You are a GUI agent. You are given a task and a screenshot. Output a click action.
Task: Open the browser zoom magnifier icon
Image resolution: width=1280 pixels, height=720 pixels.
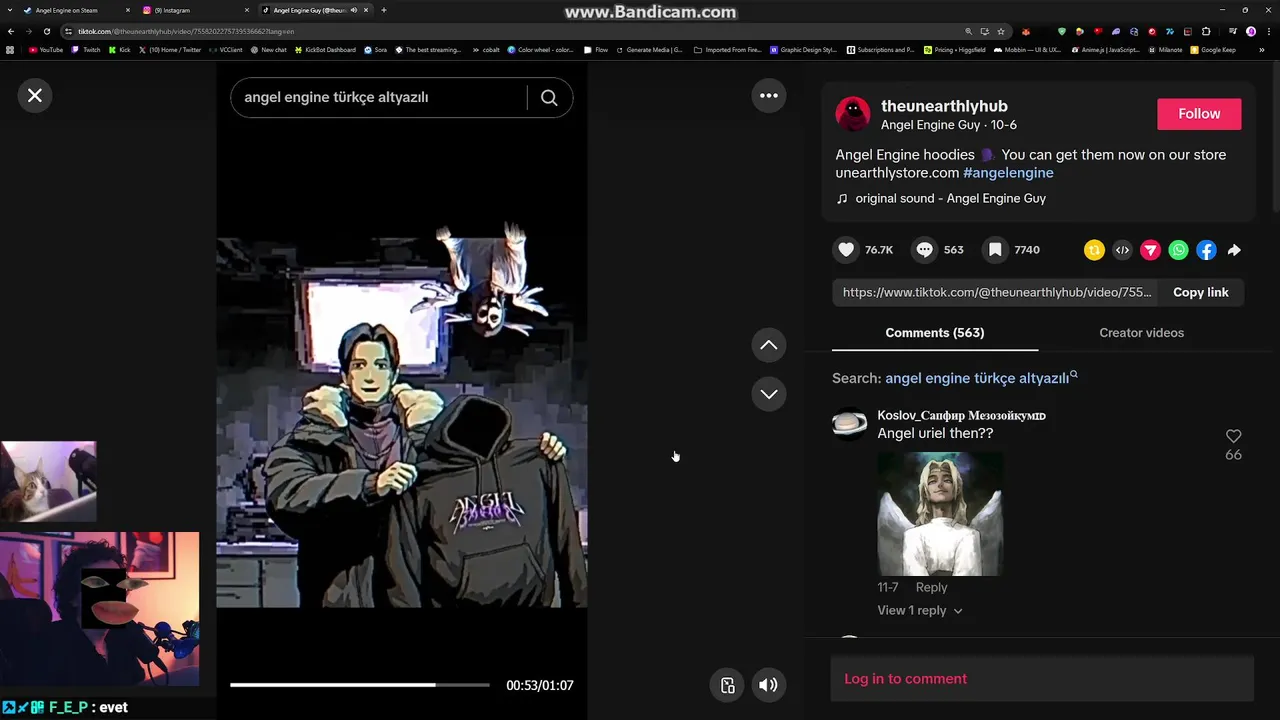point(968,31)
